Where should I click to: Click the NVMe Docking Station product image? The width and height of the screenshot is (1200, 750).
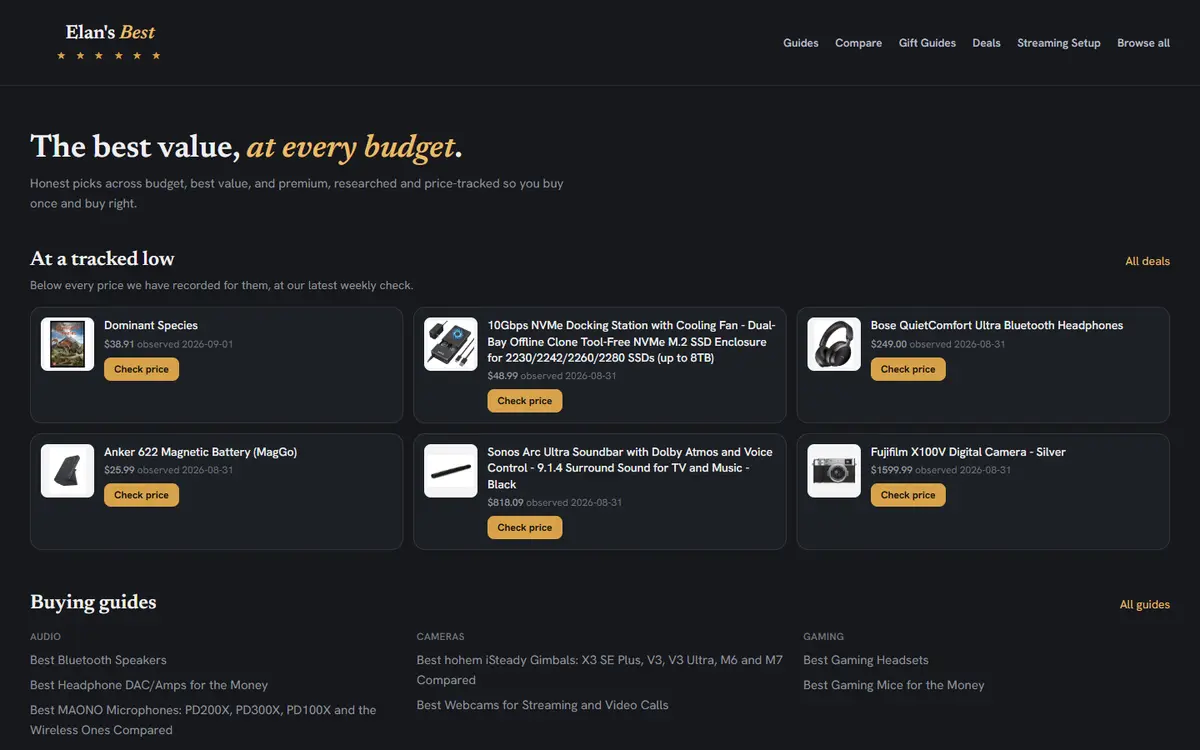(x=451, y=344)
